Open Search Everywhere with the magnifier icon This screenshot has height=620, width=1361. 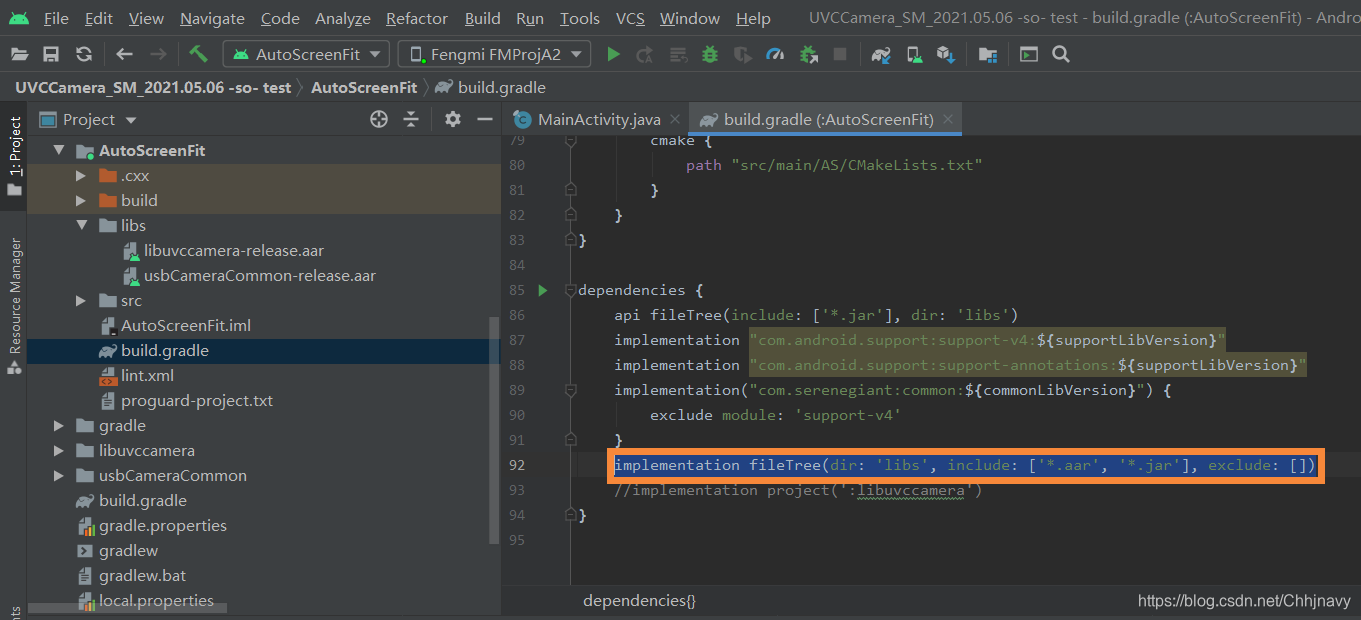click(1059, 54)
